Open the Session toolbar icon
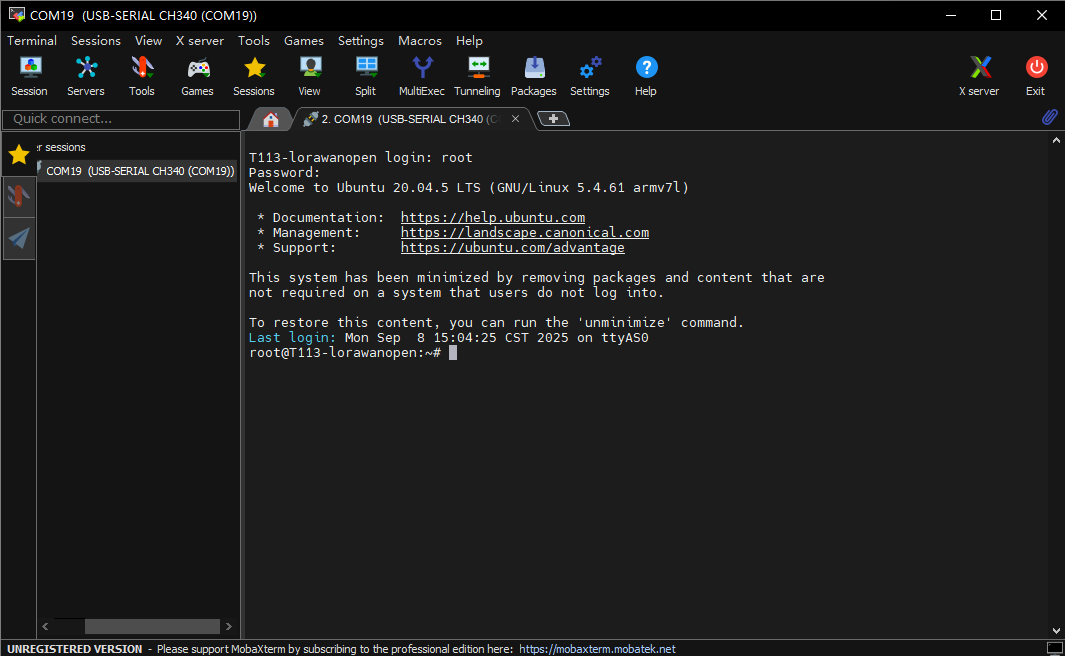Screen dimensions: 1065x656 click(29, 76)
